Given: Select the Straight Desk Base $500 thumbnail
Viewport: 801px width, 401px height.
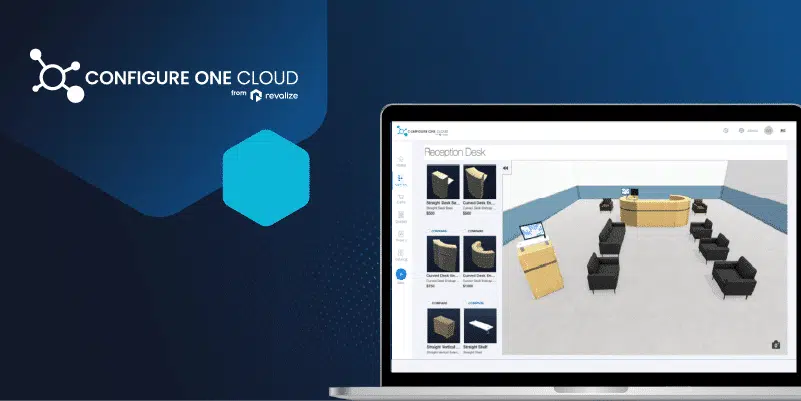Looking at the screenshot, I should 443,181.
